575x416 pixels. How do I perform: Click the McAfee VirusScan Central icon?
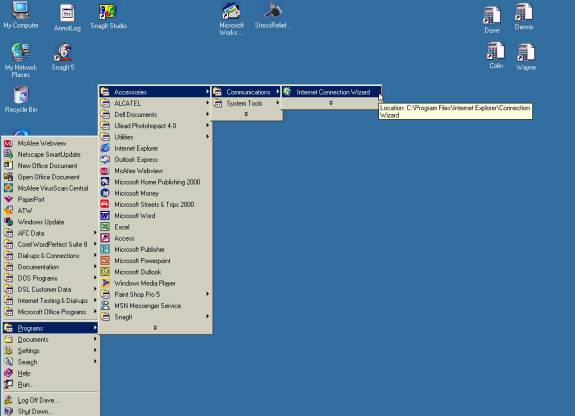[x=8, y=188]
